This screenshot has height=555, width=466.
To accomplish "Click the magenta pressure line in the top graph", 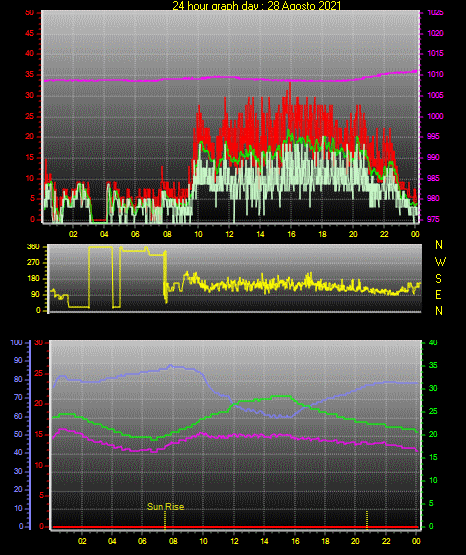I will 230,78.
